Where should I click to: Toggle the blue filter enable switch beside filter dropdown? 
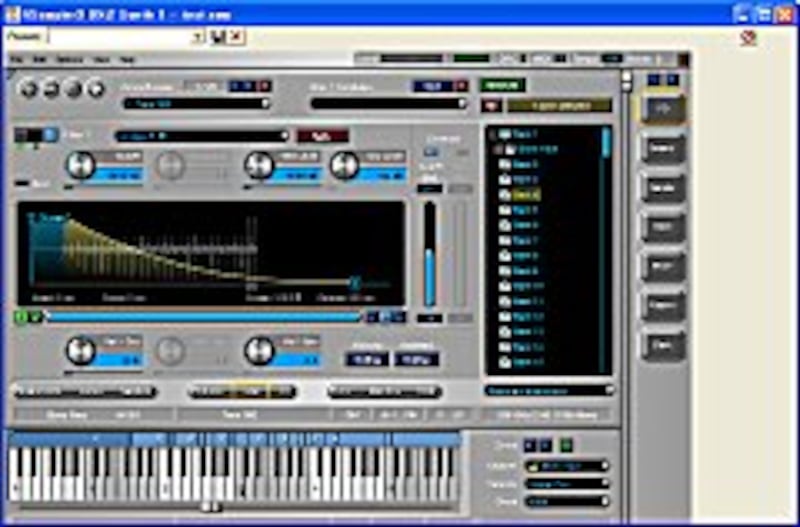pos(50,135)
